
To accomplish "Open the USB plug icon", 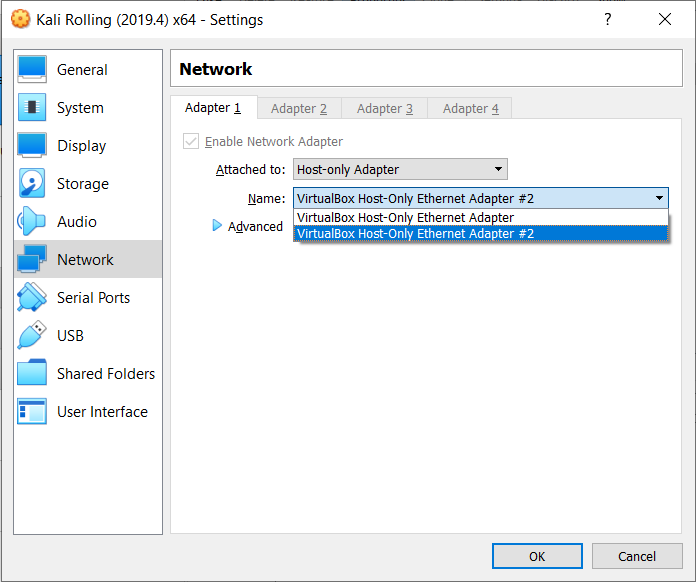I will coord(32,335).
